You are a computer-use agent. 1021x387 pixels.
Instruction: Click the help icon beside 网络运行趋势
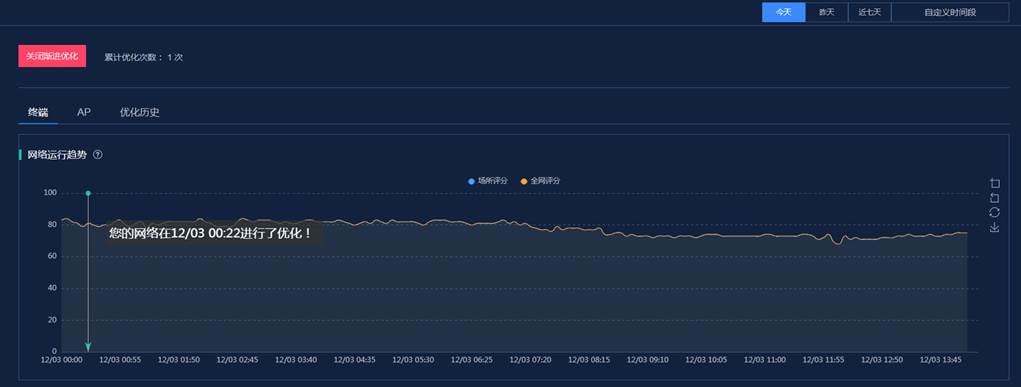point(98,155)
